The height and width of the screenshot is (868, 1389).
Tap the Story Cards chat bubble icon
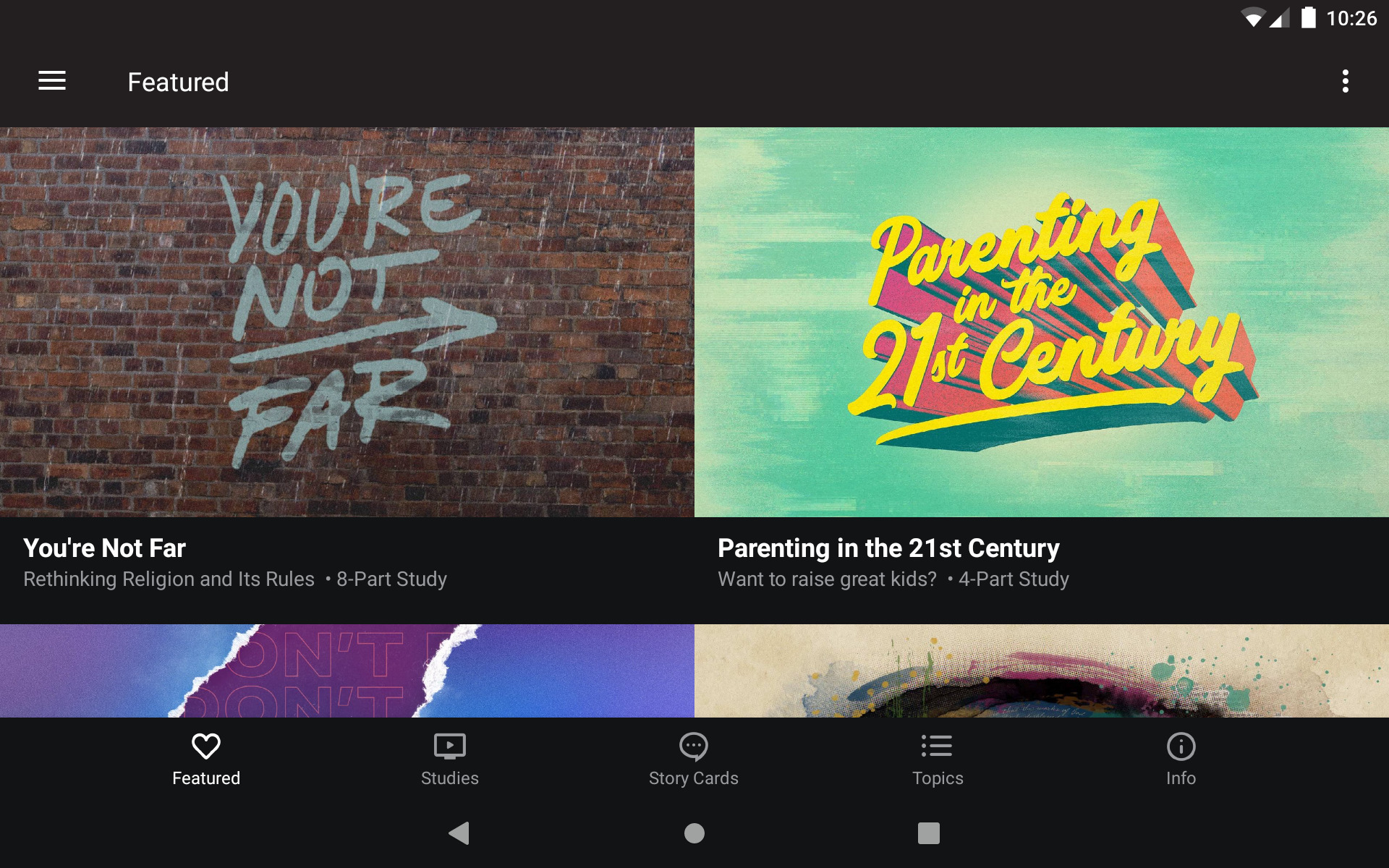click(x=693, y=746)
